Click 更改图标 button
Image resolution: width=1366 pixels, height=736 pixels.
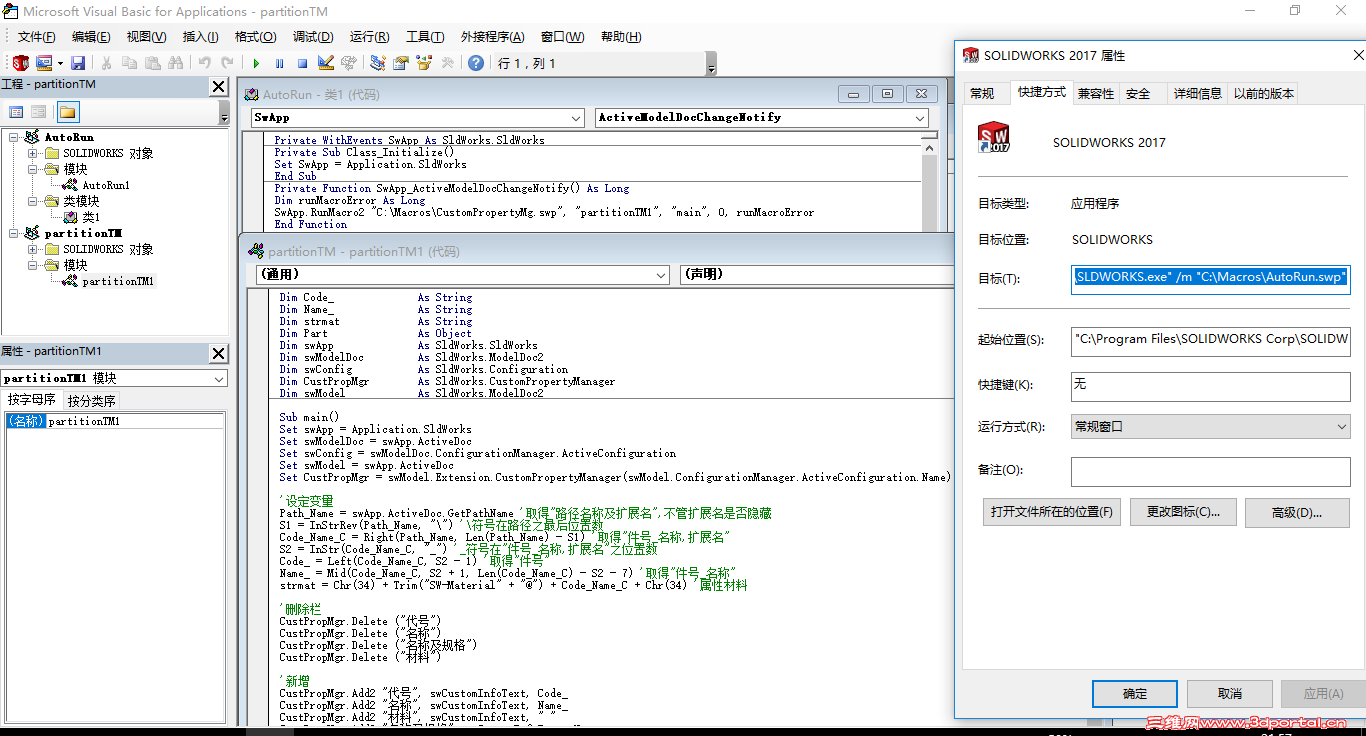pyautogui.click(x=1183, y=512)
